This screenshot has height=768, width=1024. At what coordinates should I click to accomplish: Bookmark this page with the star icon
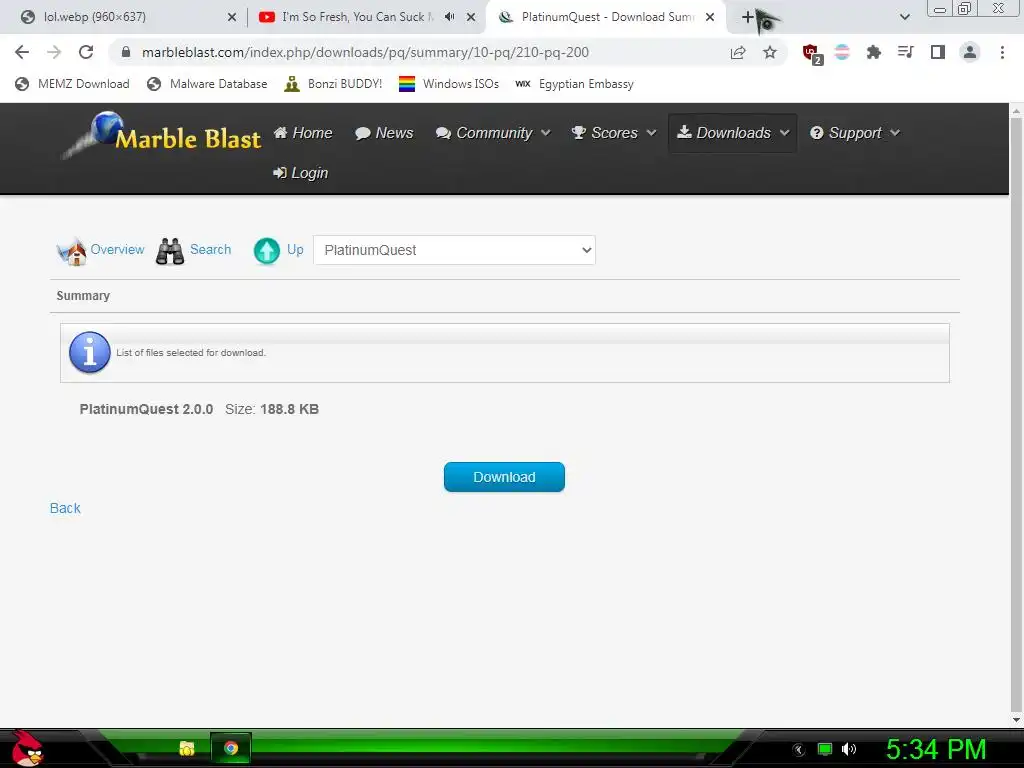pyautogui.click(x=770, y=52)
